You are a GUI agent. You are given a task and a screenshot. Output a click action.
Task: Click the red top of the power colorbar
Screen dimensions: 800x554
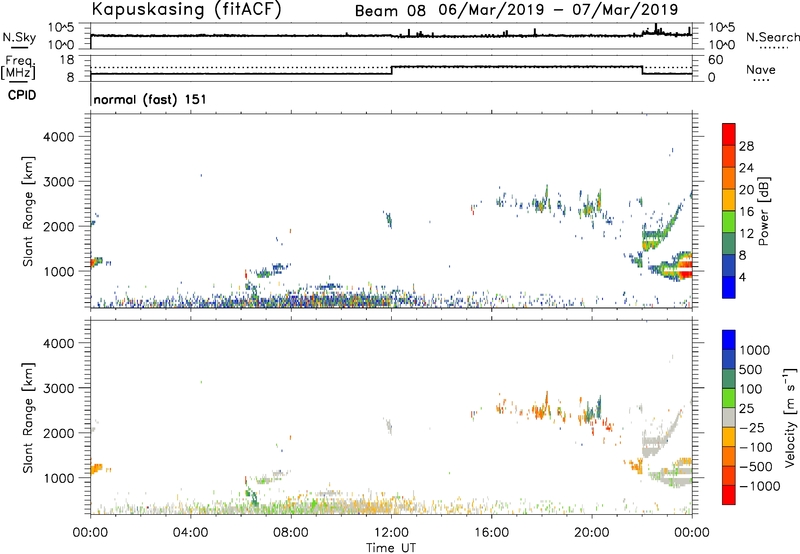click(x=729, y=134)
